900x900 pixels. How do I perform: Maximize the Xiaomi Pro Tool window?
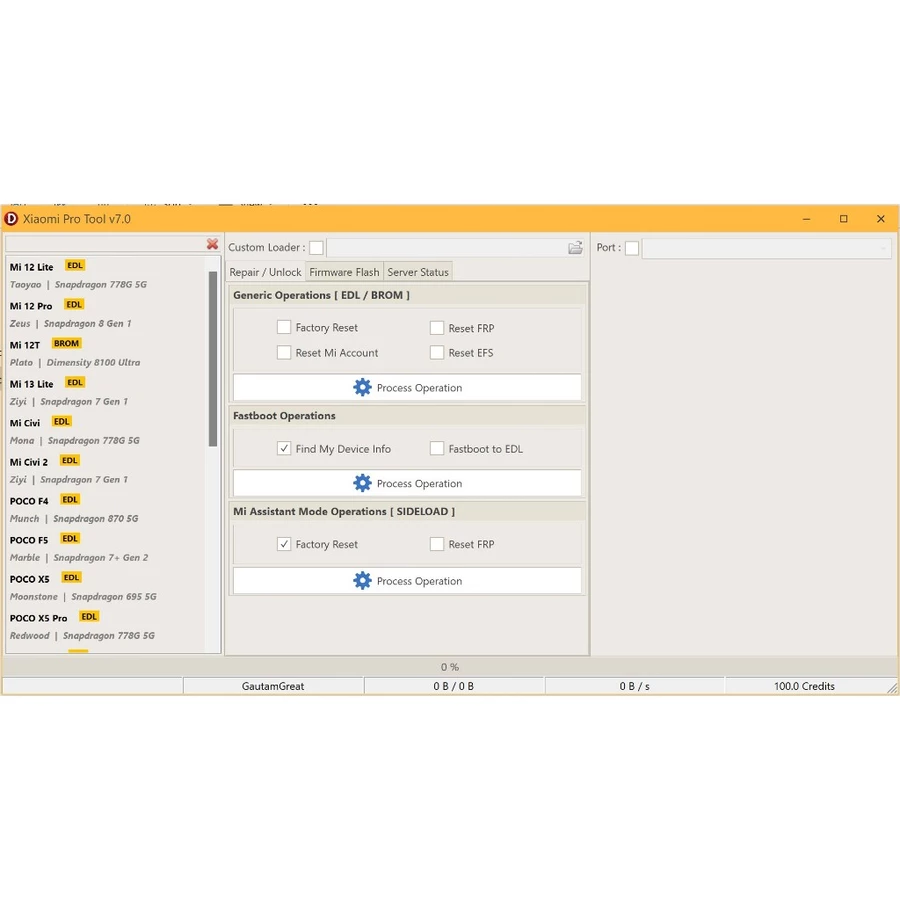click(x=844, y=219)
